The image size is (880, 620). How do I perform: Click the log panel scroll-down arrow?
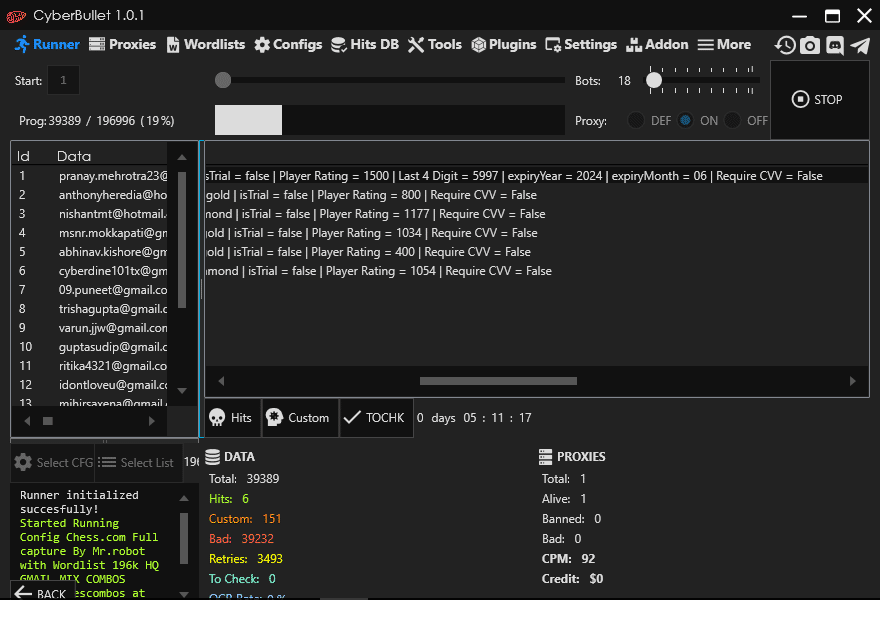pos(184,594)
